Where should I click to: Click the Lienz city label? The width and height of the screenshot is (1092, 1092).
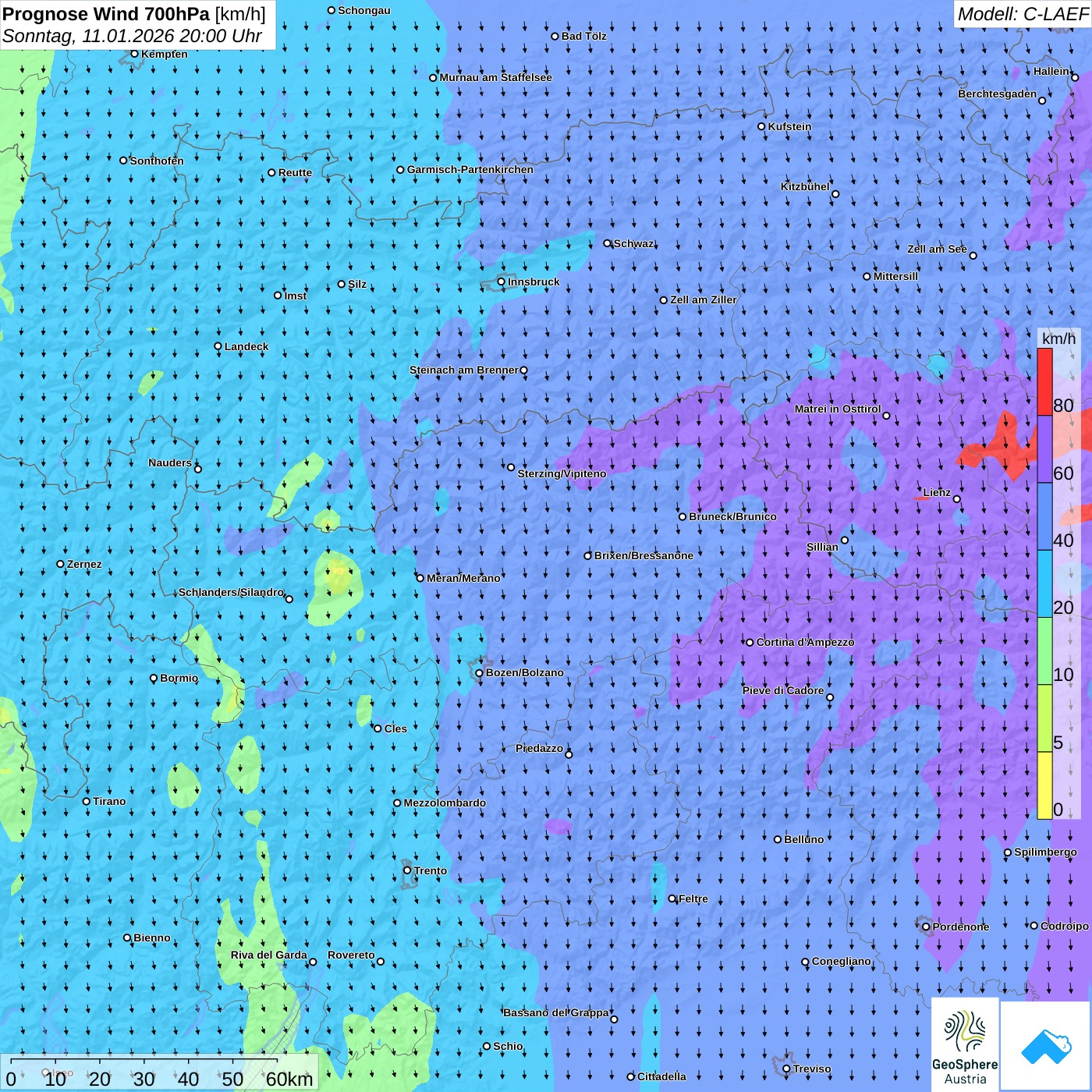pyautogui.click(x=937, y=492)
